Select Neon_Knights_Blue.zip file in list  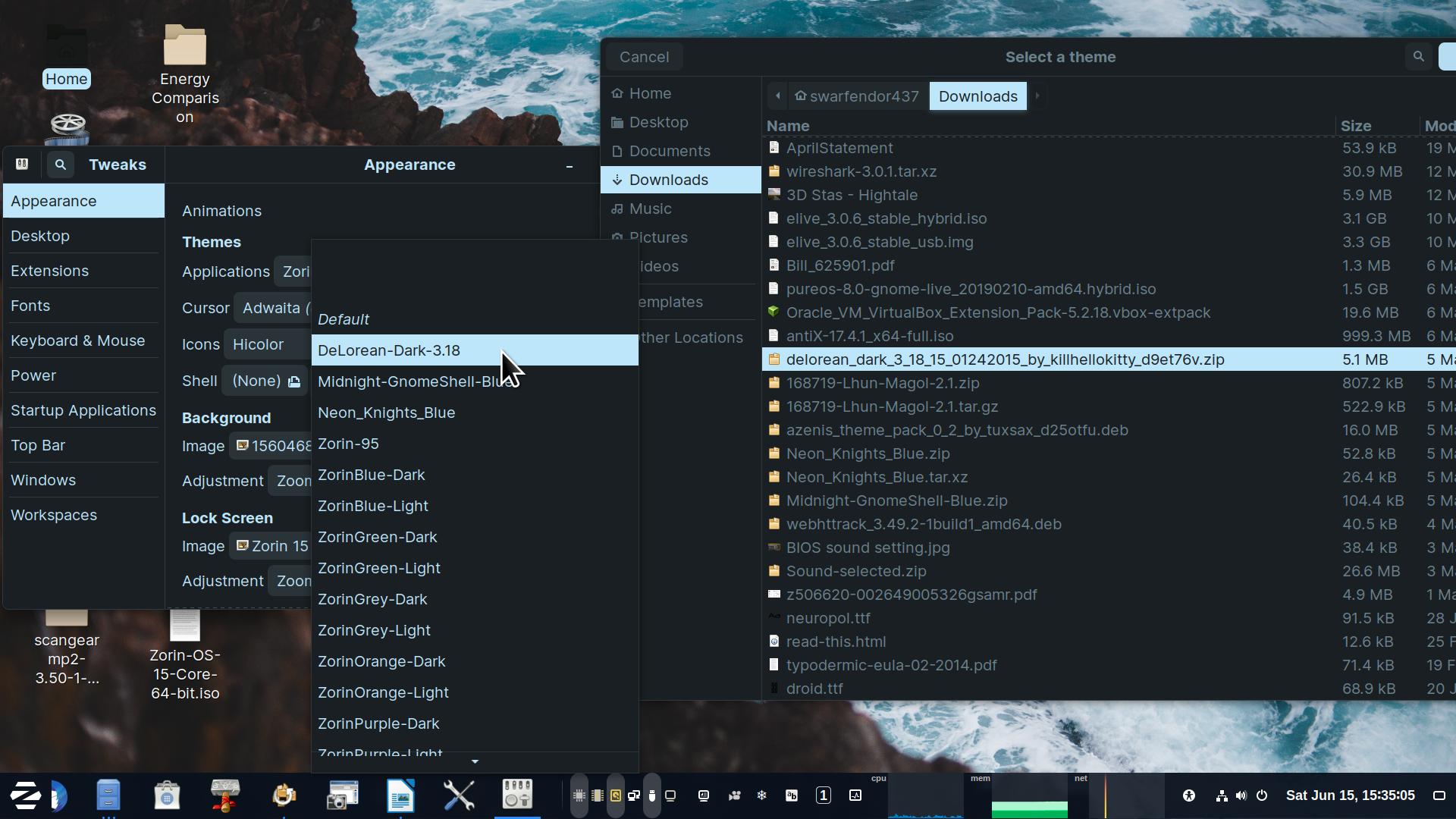[x=868, y=453]
